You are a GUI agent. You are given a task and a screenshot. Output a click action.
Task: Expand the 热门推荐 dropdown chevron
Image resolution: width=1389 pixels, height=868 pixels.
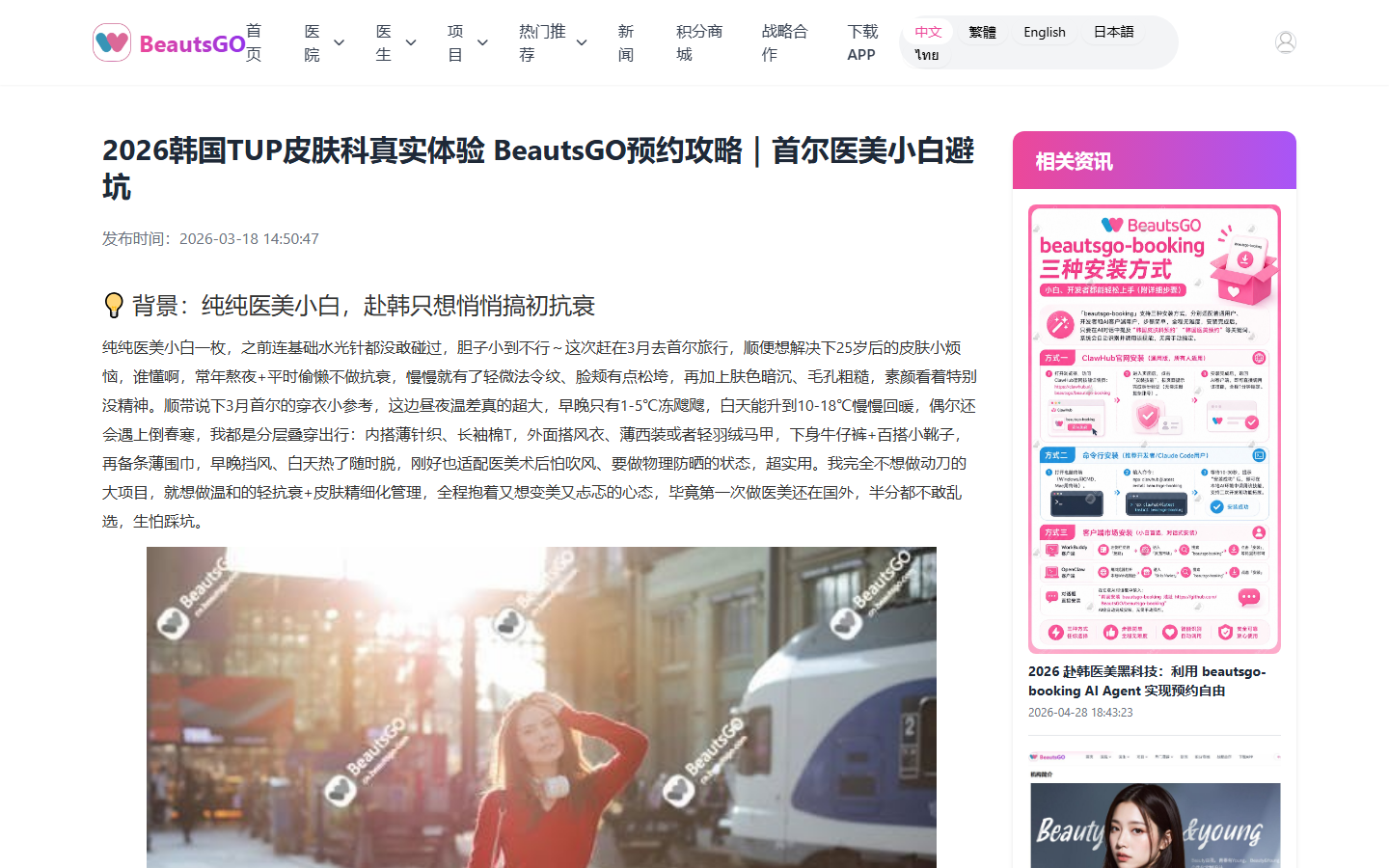(582, 42)
